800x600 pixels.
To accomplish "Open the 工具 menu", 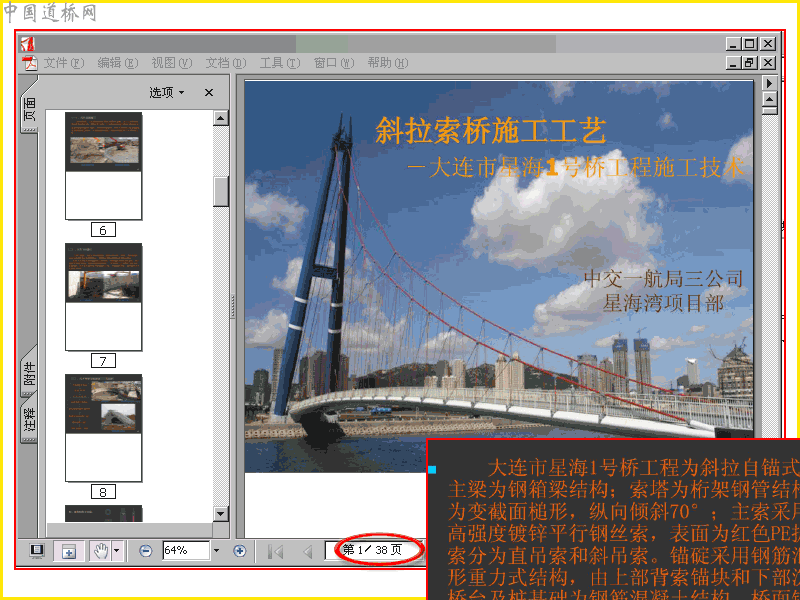I will tap(280, 63).
